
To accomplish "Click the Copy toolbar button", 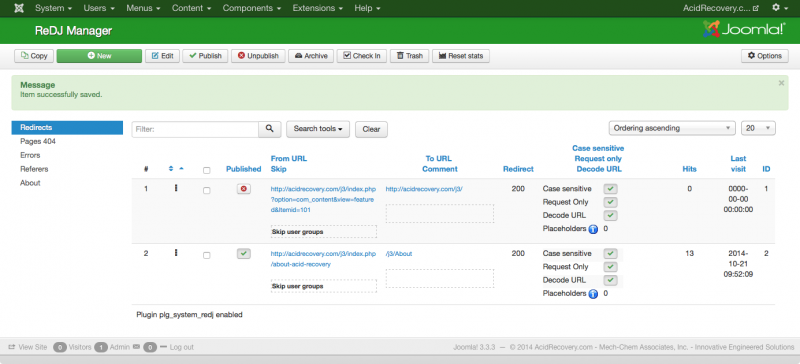I will 34,56.
